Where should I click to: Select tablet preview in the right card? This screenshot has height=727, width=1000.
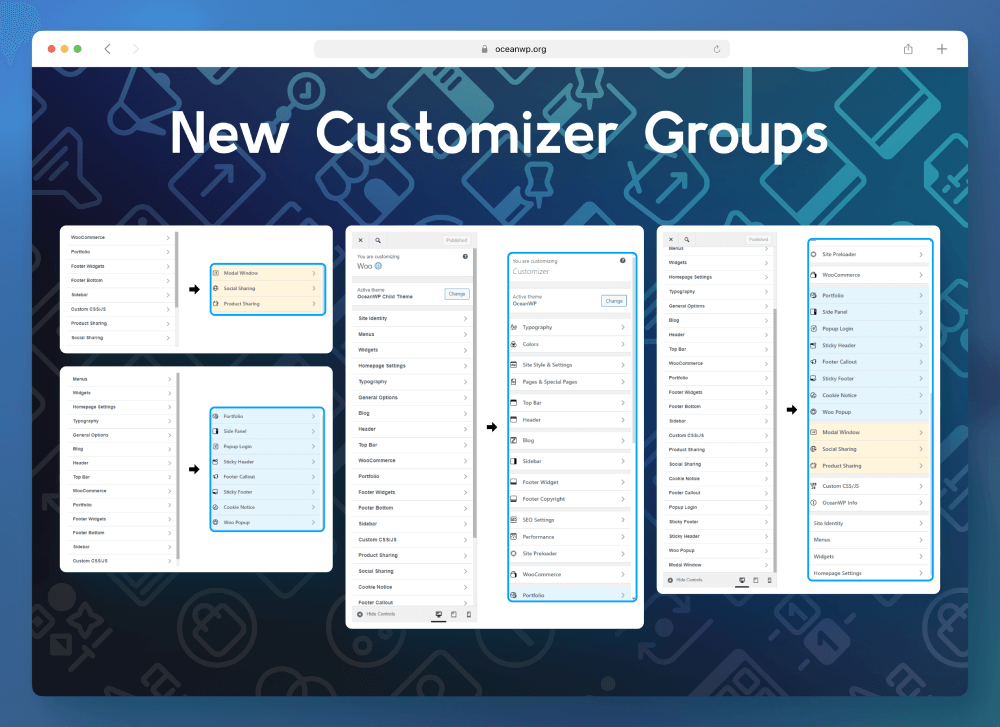tap(756, 580)
